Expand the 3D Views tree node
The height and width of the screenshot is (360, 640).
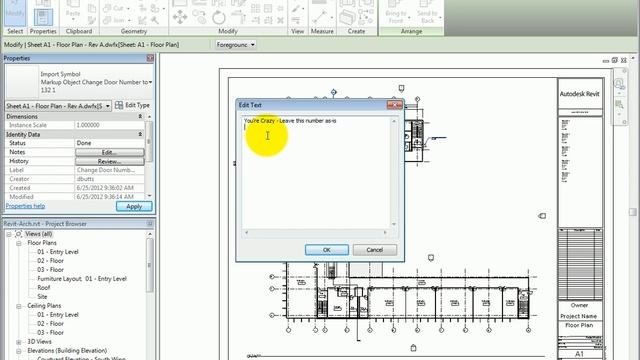point(19,342)
